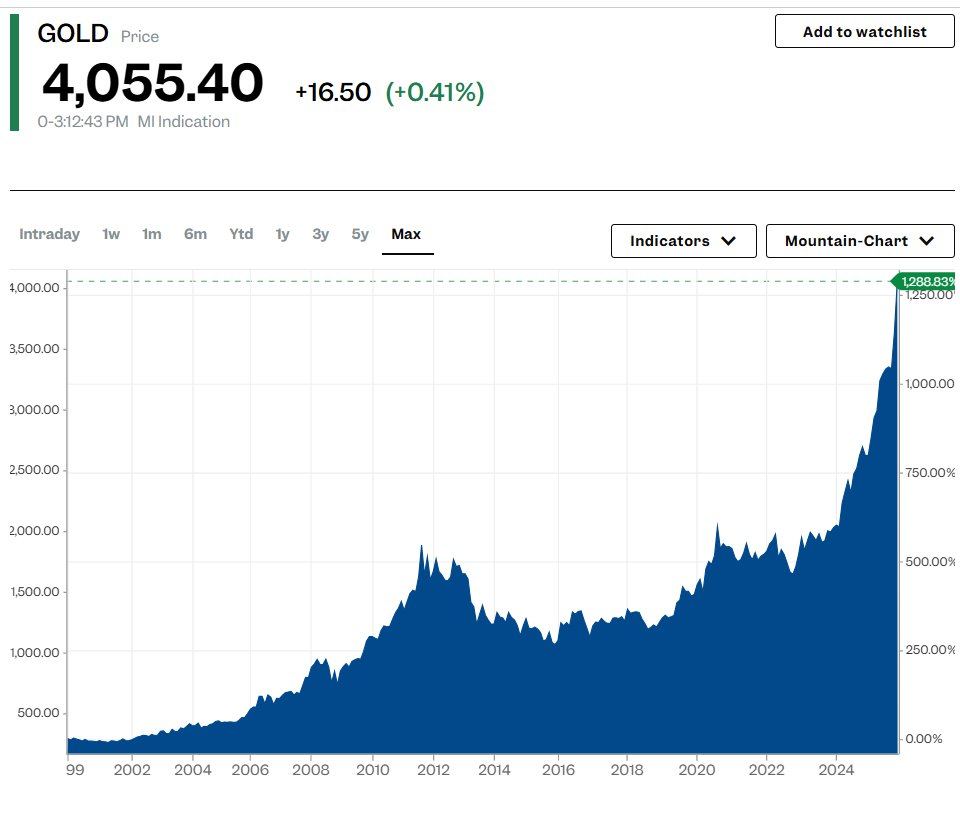The image size is (960, 816).
Task: Click the Max range tab
Action: click(x=407, y=234)
